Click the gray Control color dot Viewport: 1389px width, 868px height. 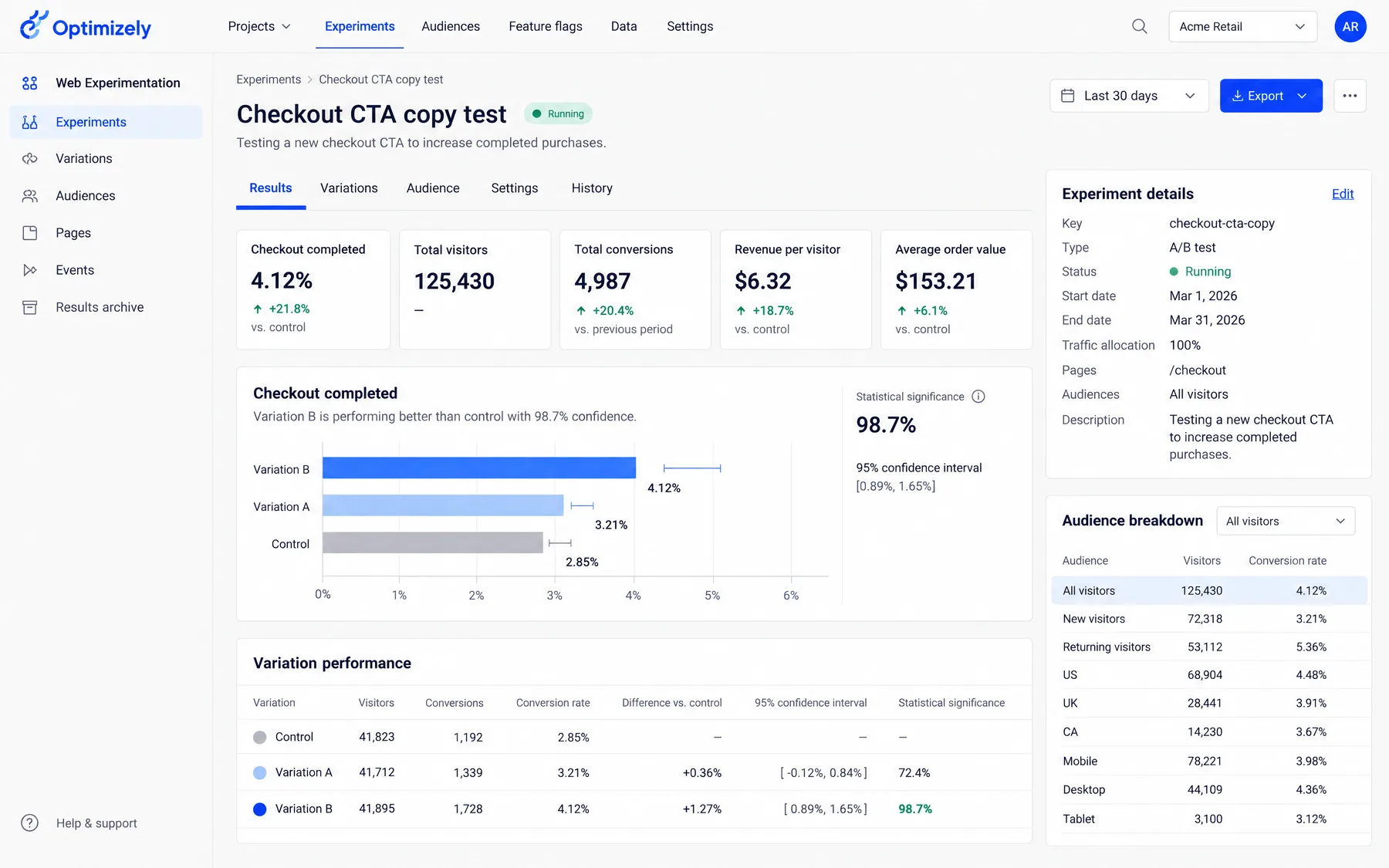[x=260, y=737]
